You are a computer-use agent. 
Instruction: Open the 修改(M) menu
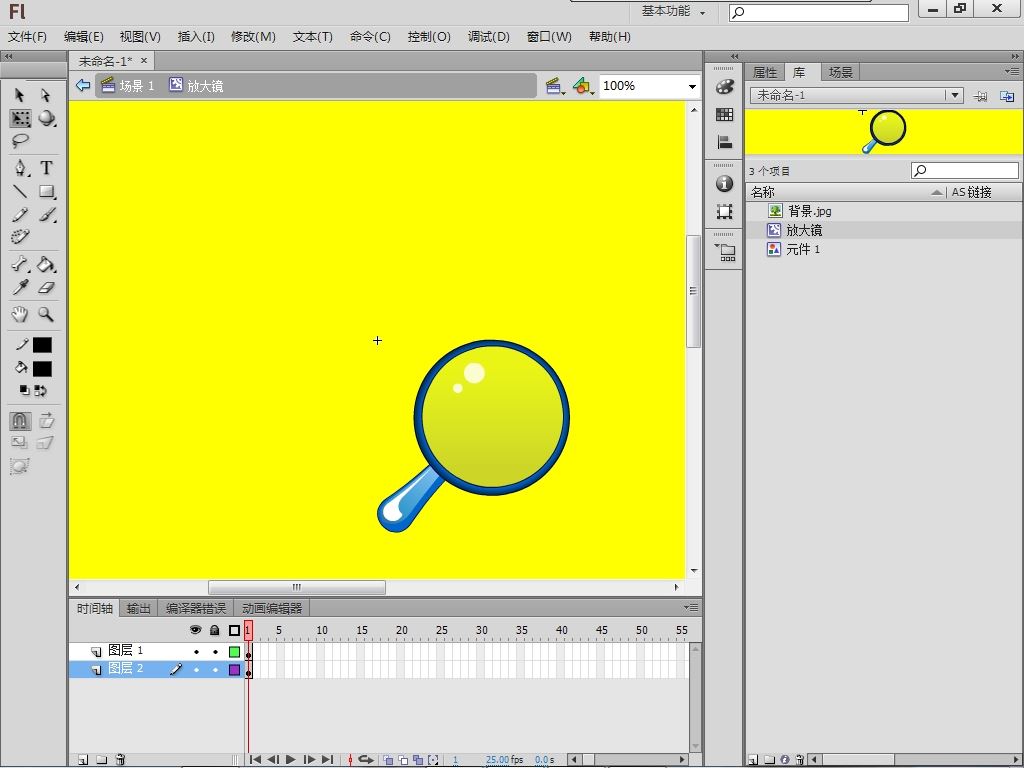(x=253, y=37)
